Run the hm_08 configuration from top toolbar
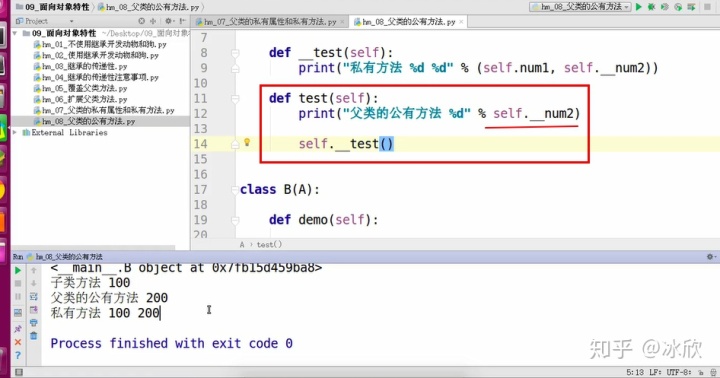Screen dimensions: 720x378 pos(638,6)
